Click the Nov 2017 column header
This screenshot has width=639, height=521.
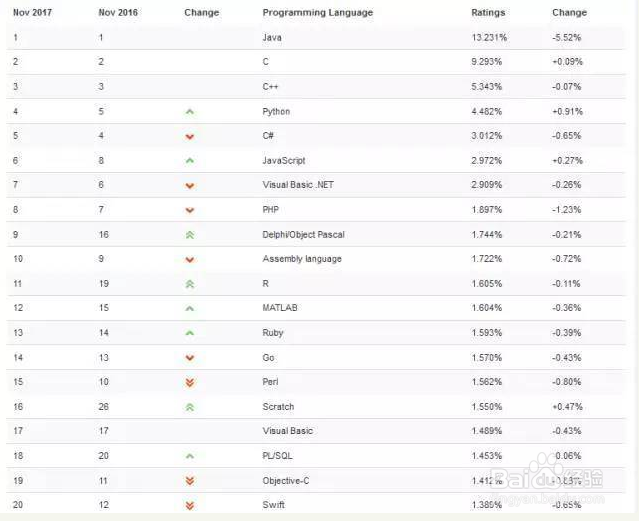(x=32, y=13)
